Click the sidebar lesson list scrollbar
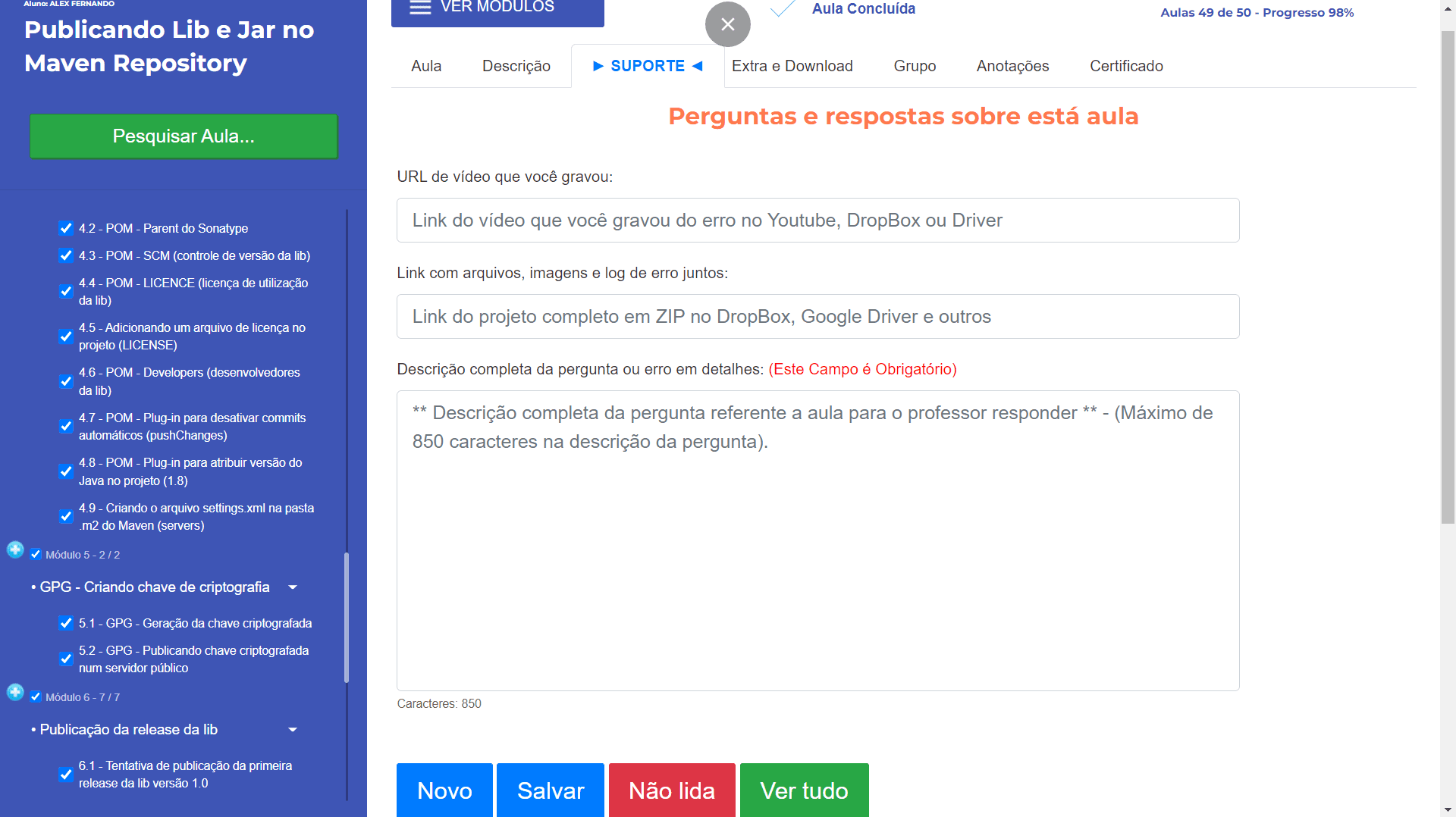1456x817 pixels. coord(347,618)
